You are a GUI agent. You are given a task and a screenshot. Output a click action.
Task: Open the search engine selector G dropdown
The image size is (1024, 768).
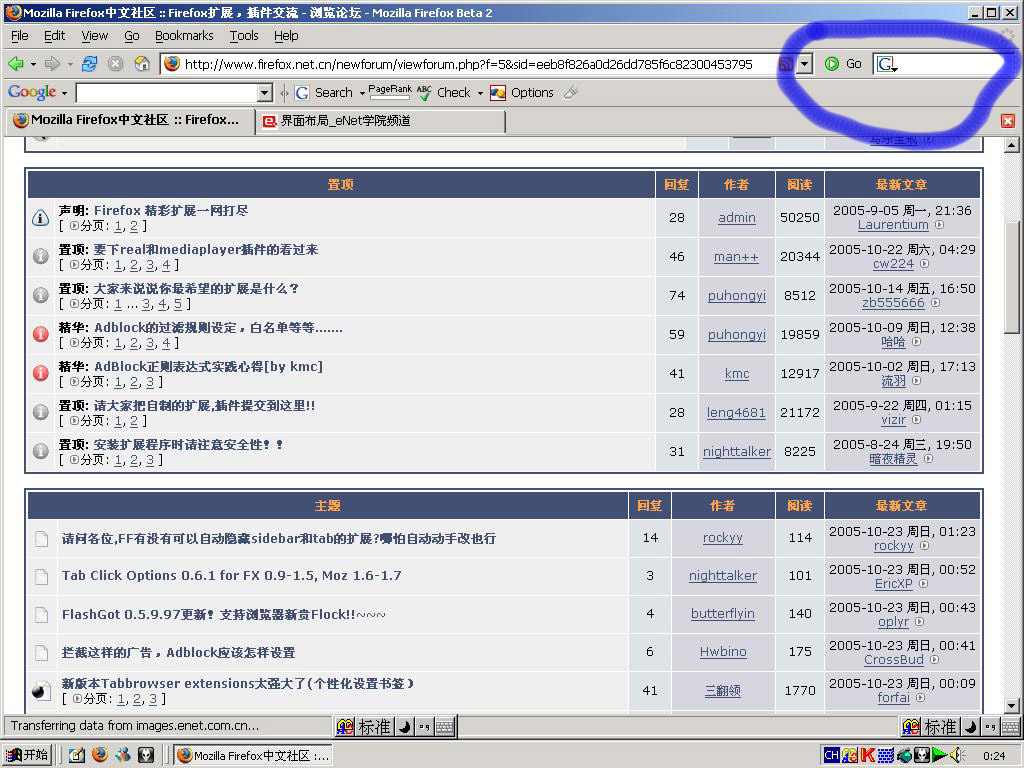[887, 64]
